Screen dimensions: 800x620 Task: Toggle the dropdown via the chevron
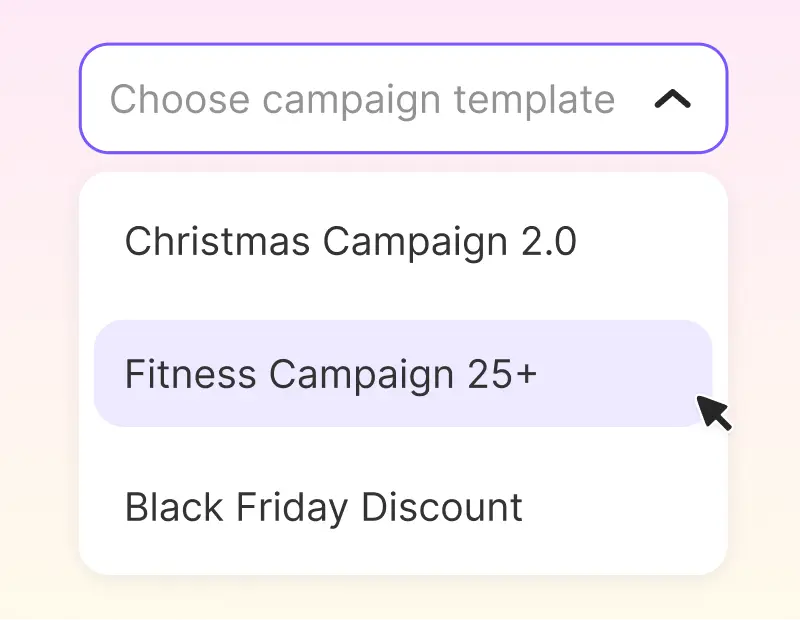pyautogui.click(x=672, y=99)
